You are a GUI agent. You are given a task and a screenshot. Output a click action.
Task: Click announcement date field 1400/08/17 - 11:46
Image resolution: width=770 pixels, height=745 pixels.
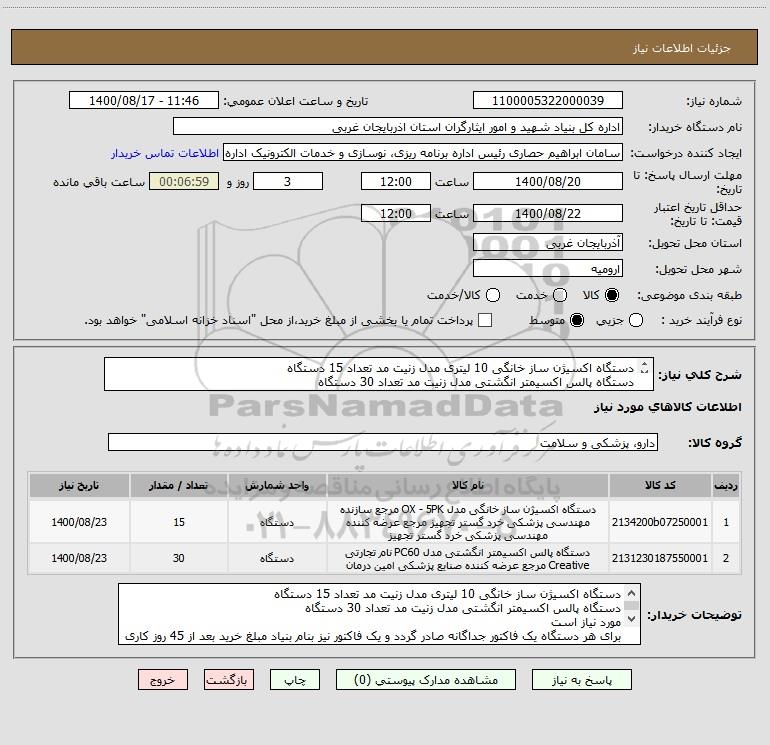point(144,100)
